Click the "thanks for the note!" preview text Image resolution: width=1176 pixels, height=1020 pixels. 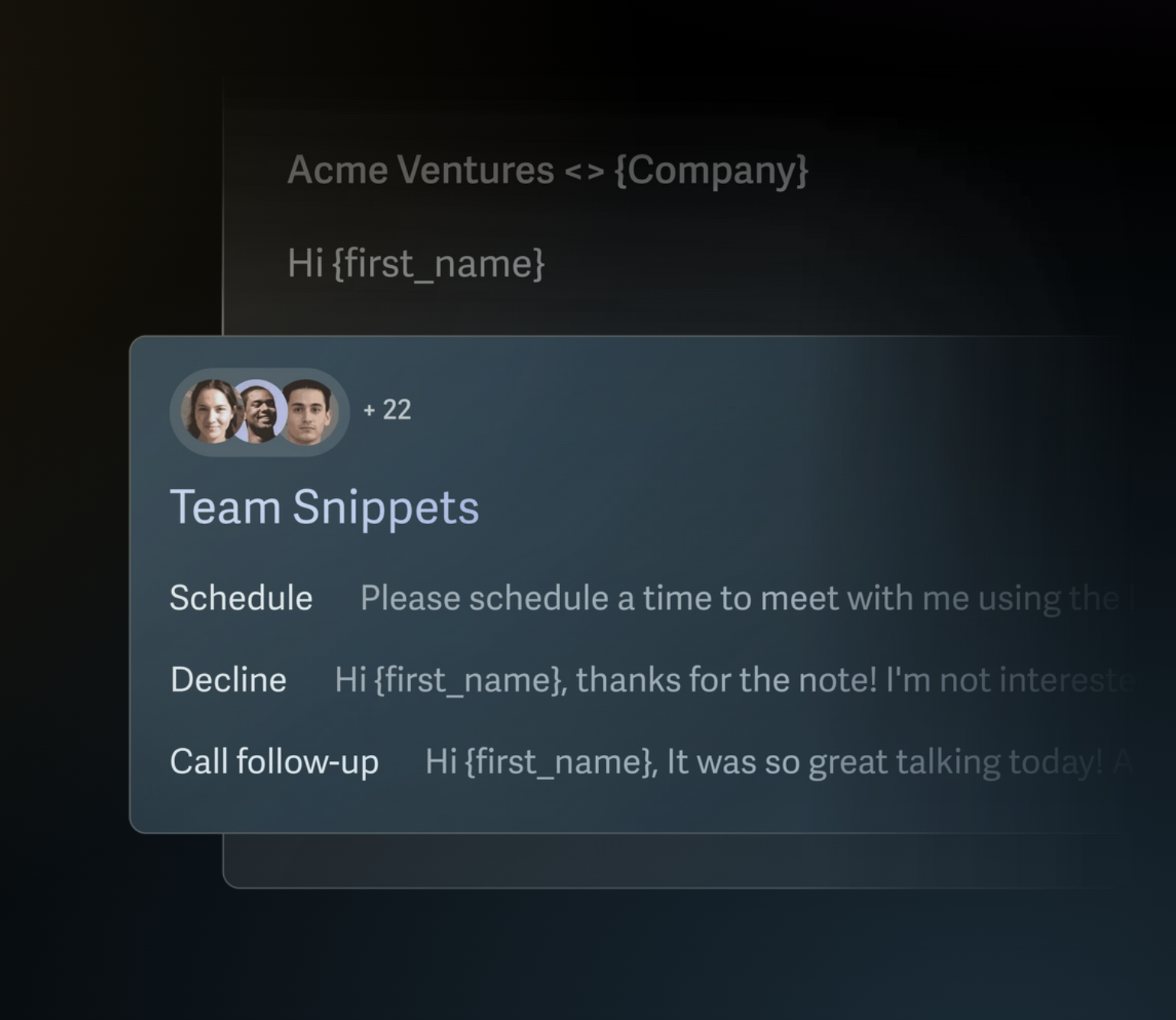click(726, 680)
